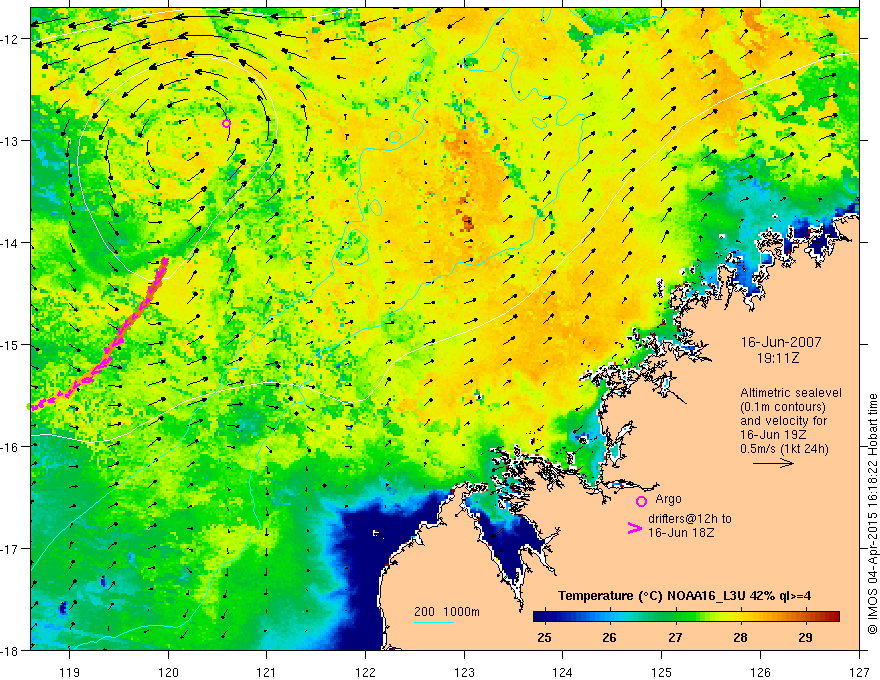
Task: Click the latitude axis label -18
Action: pyautogui.click(x=11, y=650)
